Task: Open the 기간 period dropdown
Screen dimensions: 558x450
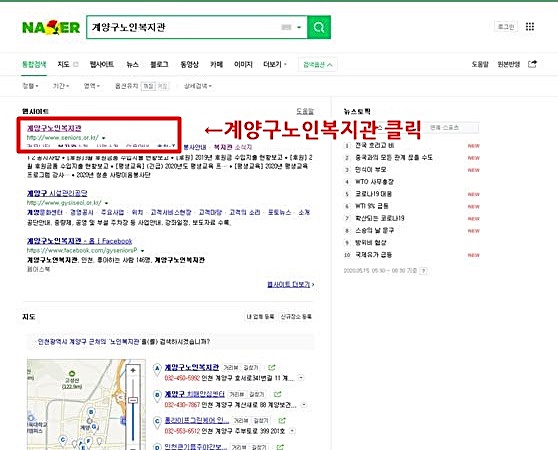Action: (x=60, y=86)
